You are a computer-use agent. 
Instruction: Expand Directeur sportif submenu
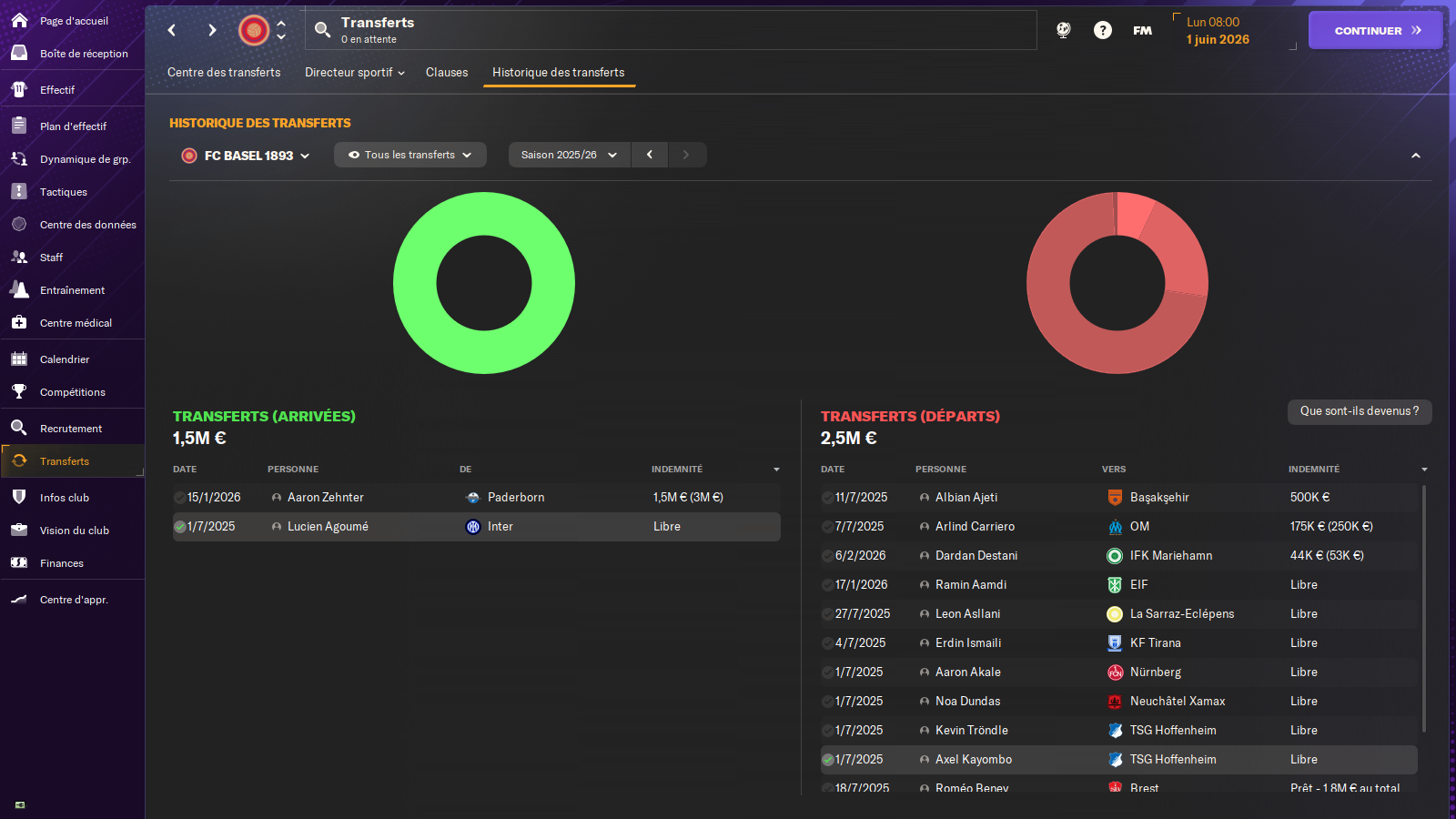355,72
